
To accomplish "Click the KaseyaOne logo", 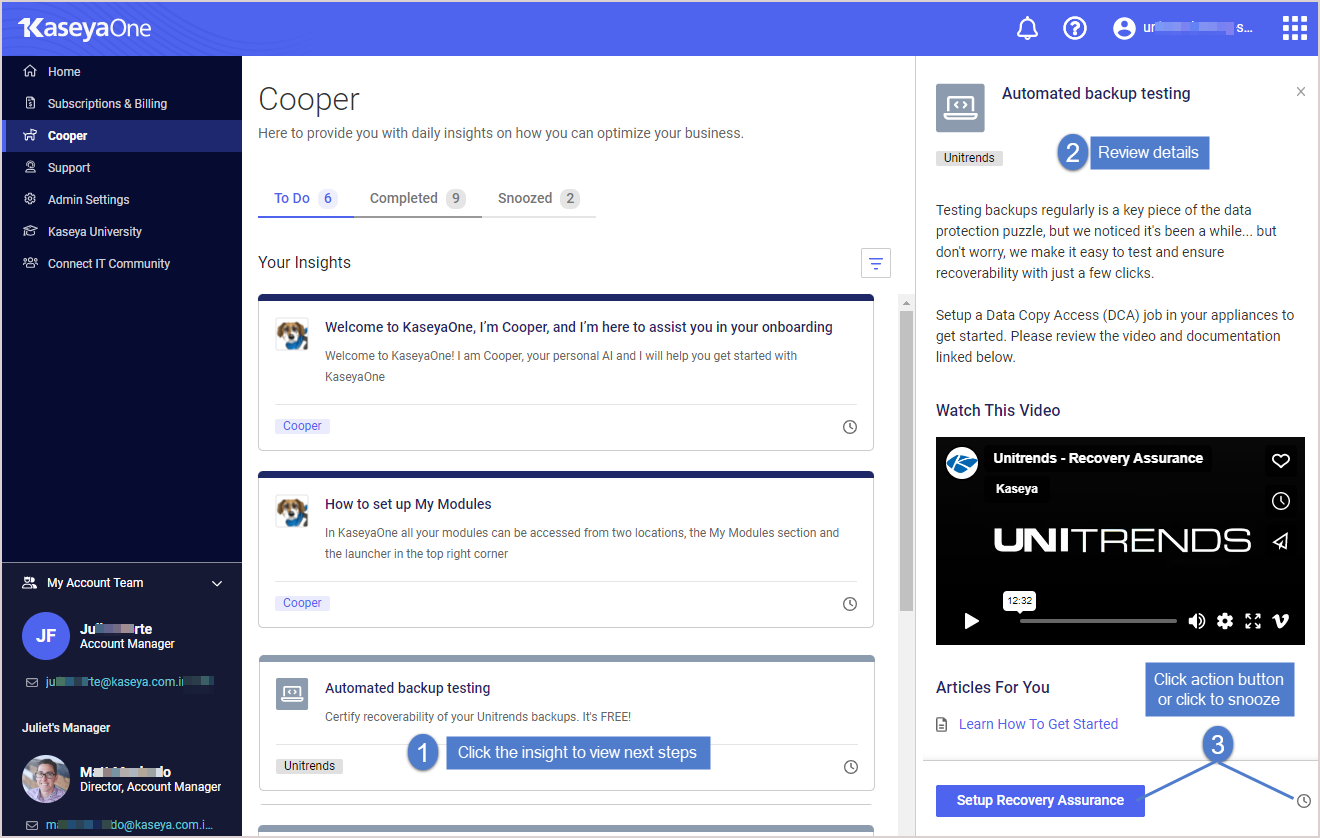I will point(84,28).
